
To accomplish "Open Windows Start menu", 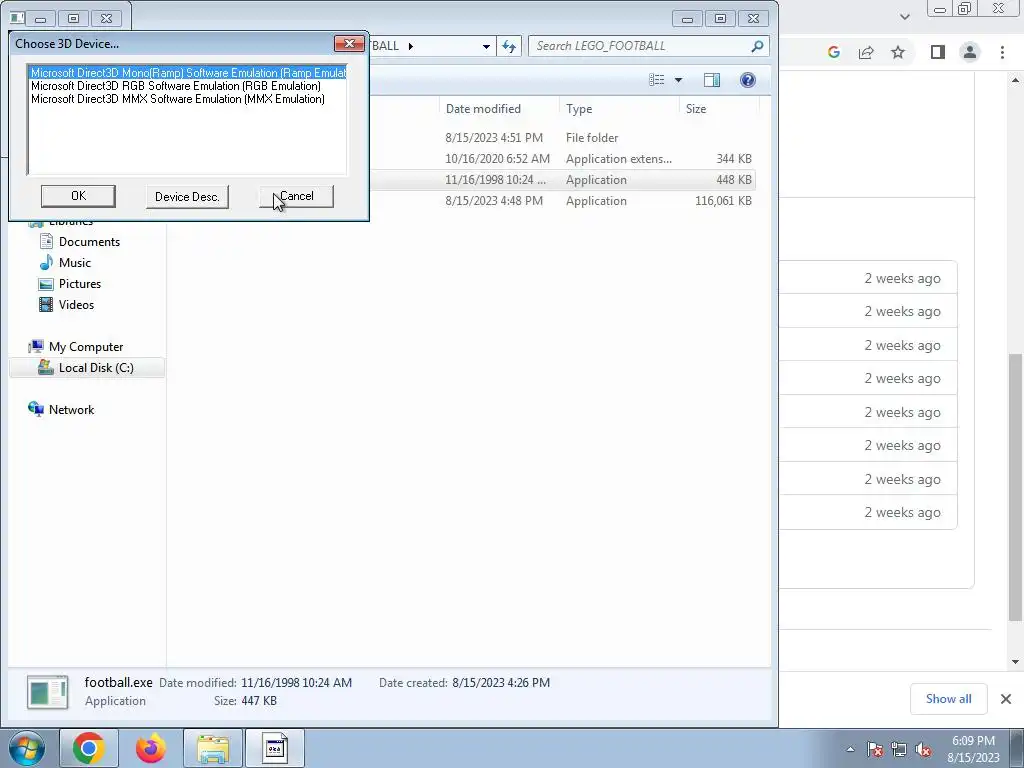I will pyautogui.click(x=27, y=748).
